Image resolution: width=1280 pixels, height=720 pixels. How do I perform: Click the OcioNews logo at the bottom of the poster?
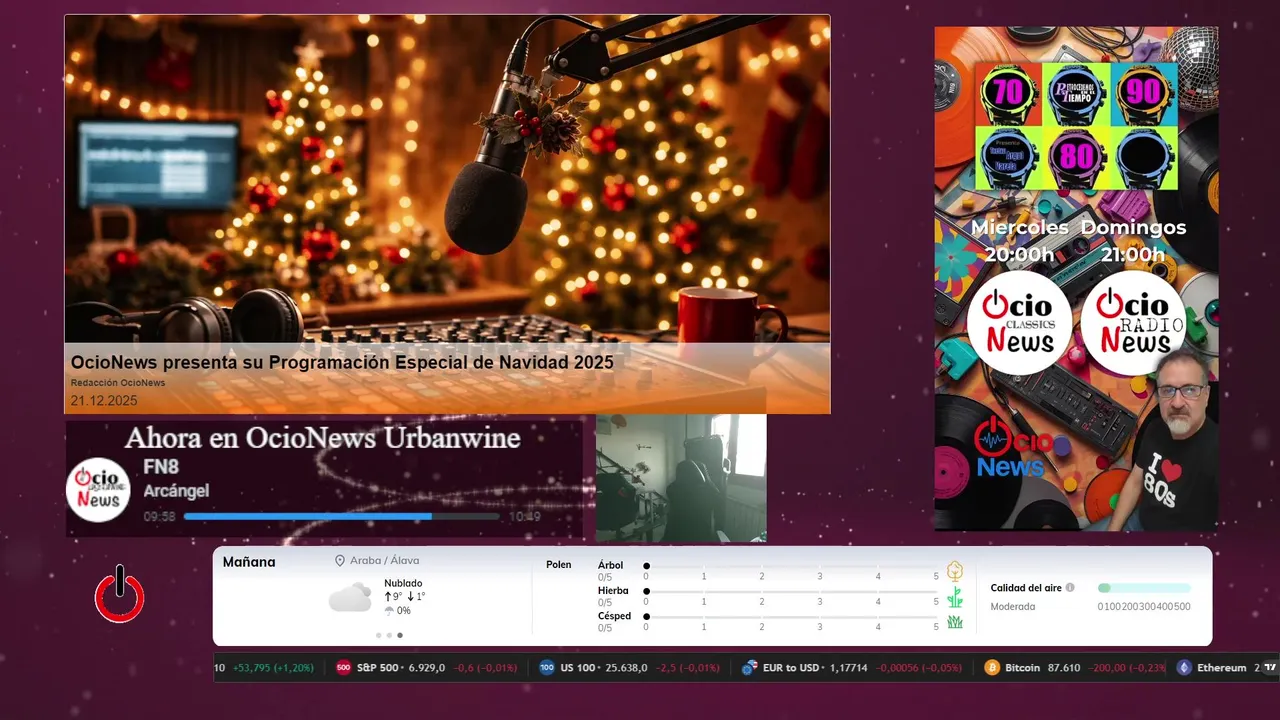pos(1012,448)
